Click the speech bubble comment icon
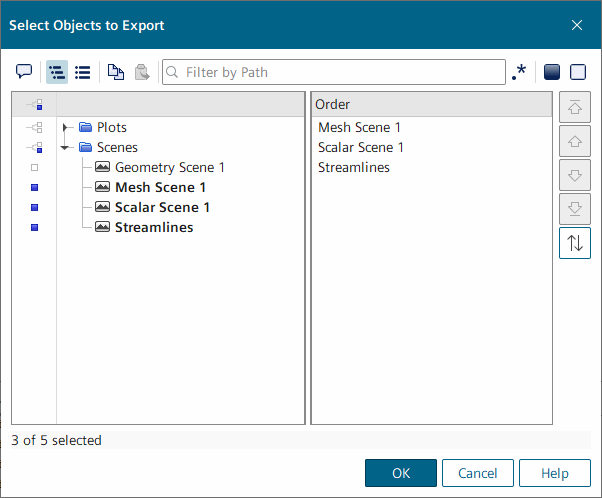This screenshot has width=602, height=498. click(x=24, y=72)
